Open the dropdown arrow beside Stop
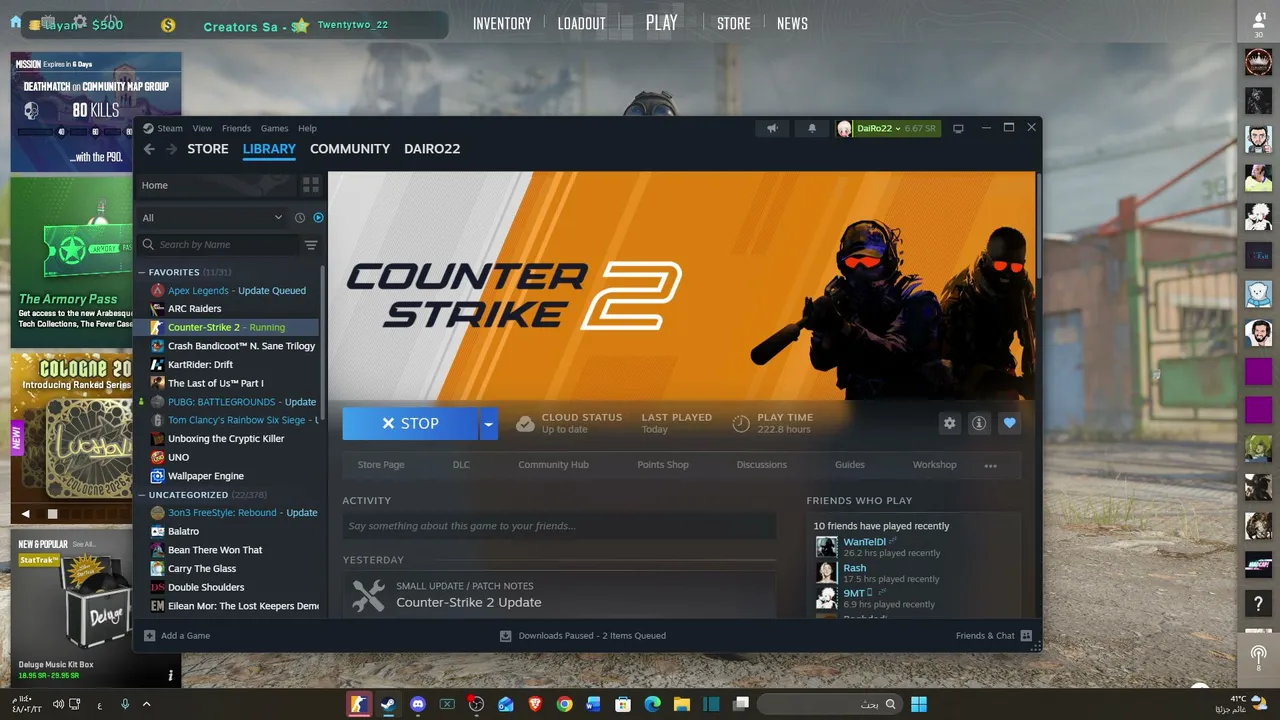The width and height of the screenshot is (1280, 720). [488, 424]
